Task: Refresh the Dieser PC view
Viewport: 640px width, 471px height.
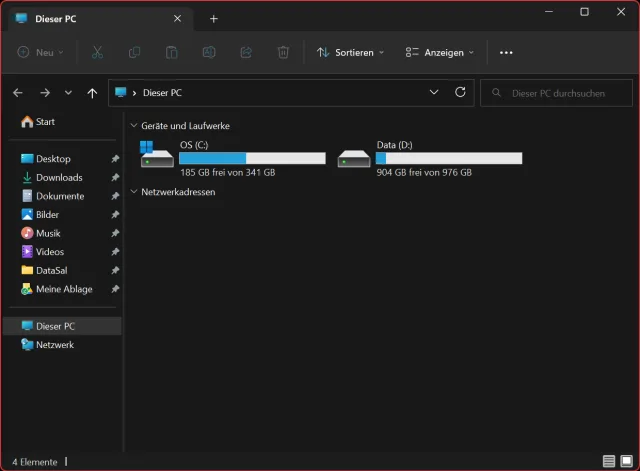Action: pyautogui.click(x=460, y=92)
